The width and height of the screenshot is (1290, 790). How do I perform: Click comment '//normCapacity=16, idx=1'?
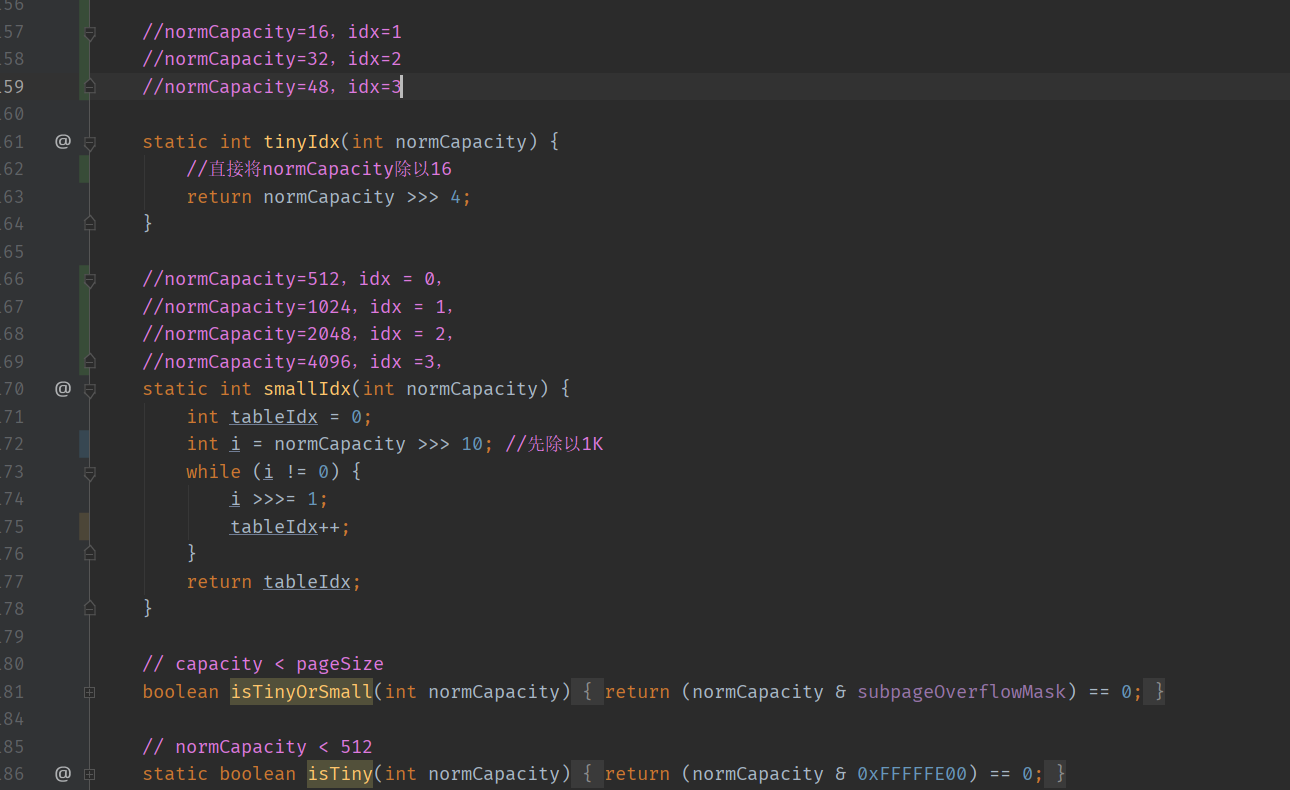coord(272,32)
